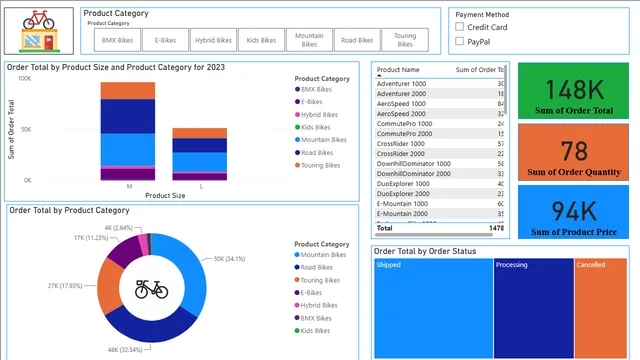640x360 pixels.
Task: Click Road Bikes legend entry in donut chart
Action: pyautogui.click(x=313, y=267)
